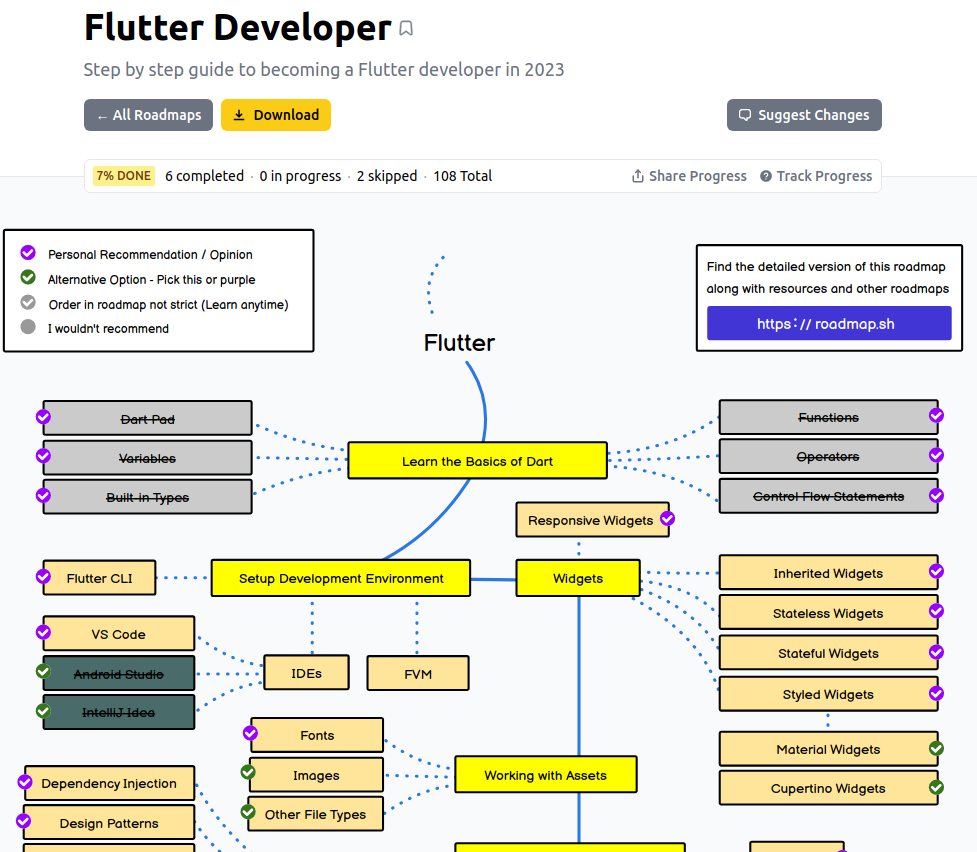Toggle the green check on the Images node
977x852 pixels.
point(247,771)
